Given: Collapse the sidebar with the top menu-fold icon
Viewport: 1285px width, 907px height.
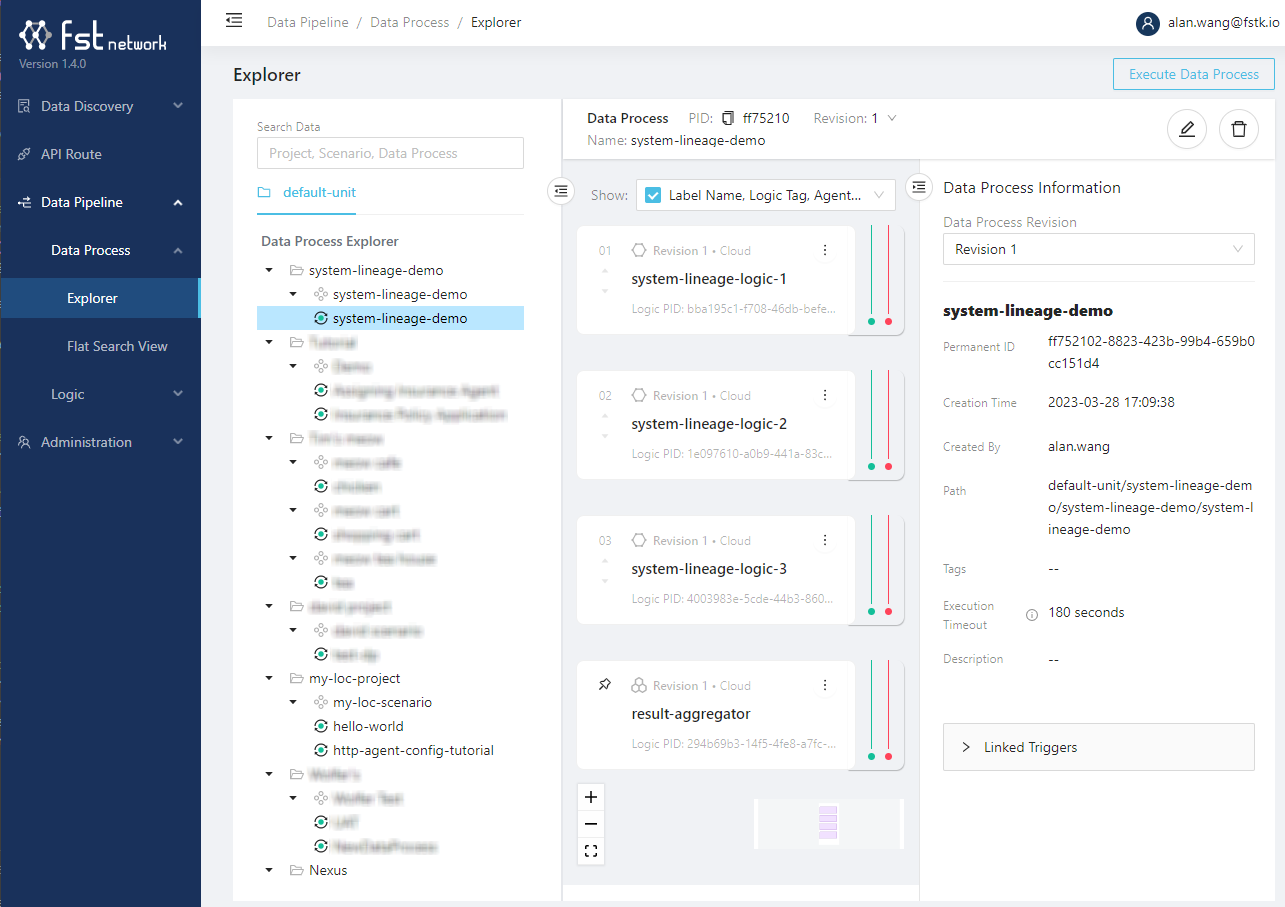Looking at the screenshot, I should 234,20.
